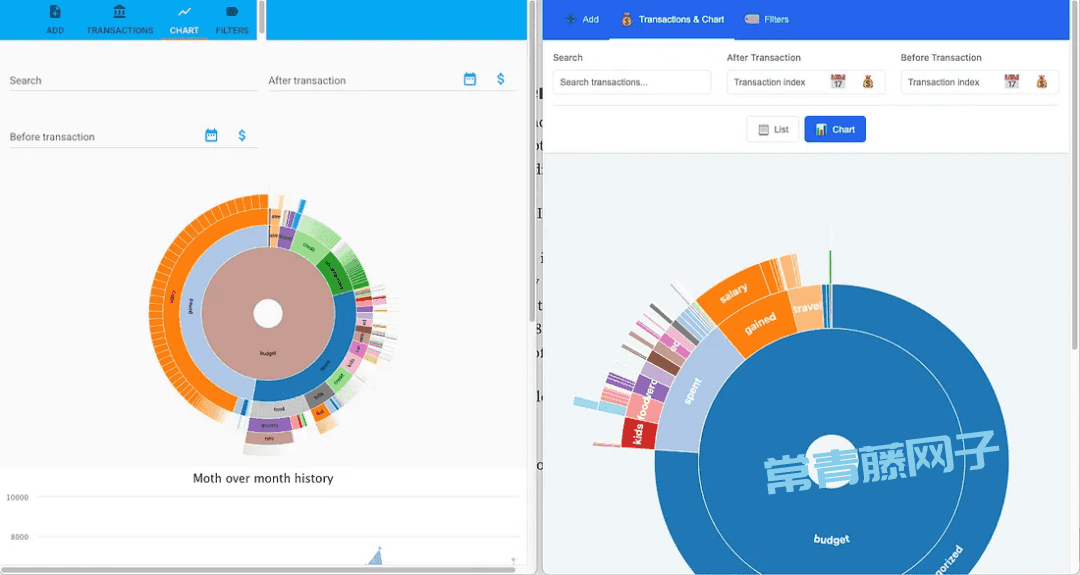
Task: Click calendar icon in After transaction field, left app
Action: (470, 79)
